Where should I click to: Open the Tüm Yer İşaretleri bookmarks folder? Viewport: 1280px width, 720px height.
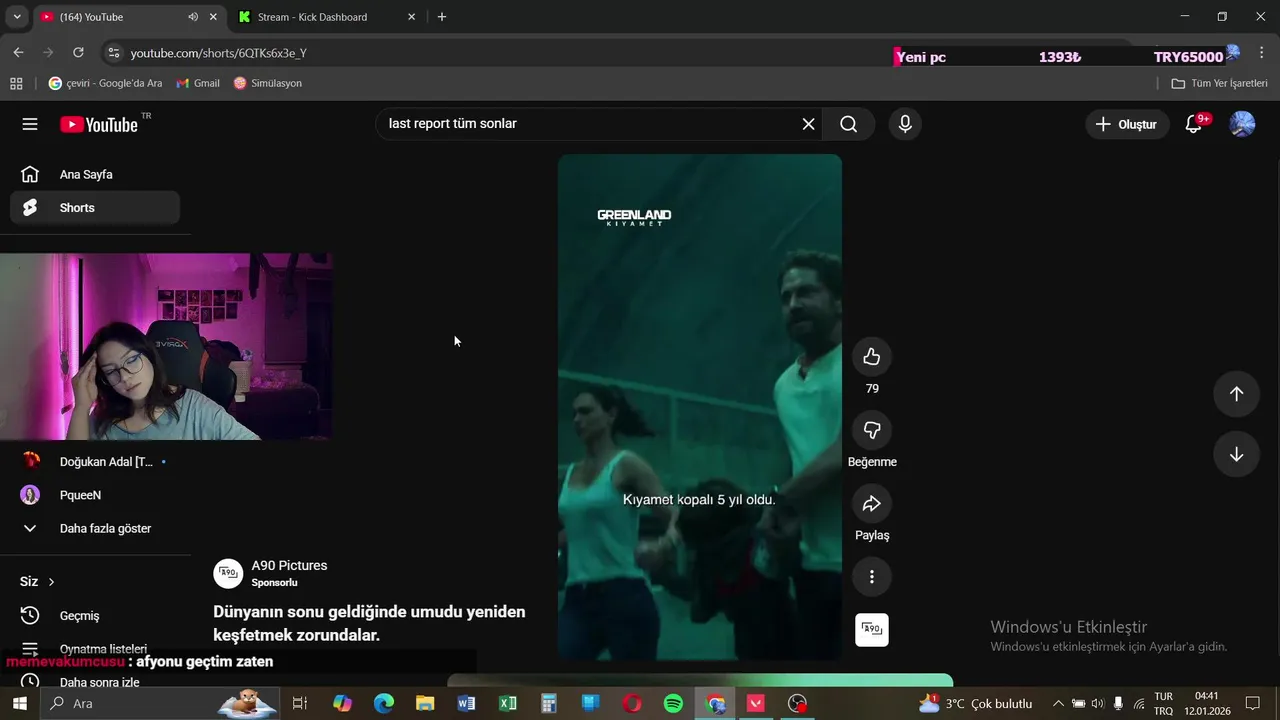(x=1219, y=83)
